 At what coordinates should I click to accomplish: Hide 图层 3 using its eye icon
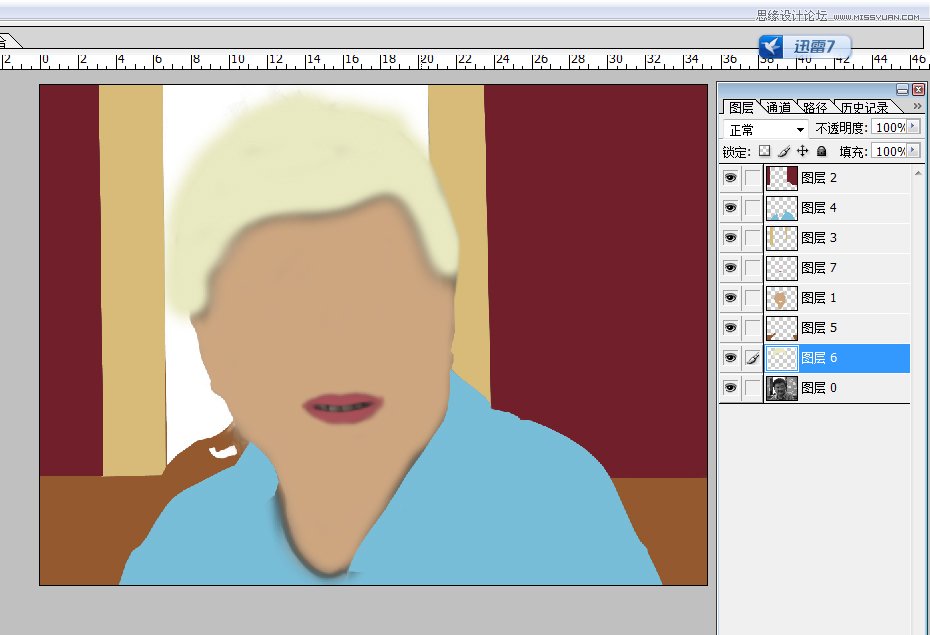click(x=731, y=238)
